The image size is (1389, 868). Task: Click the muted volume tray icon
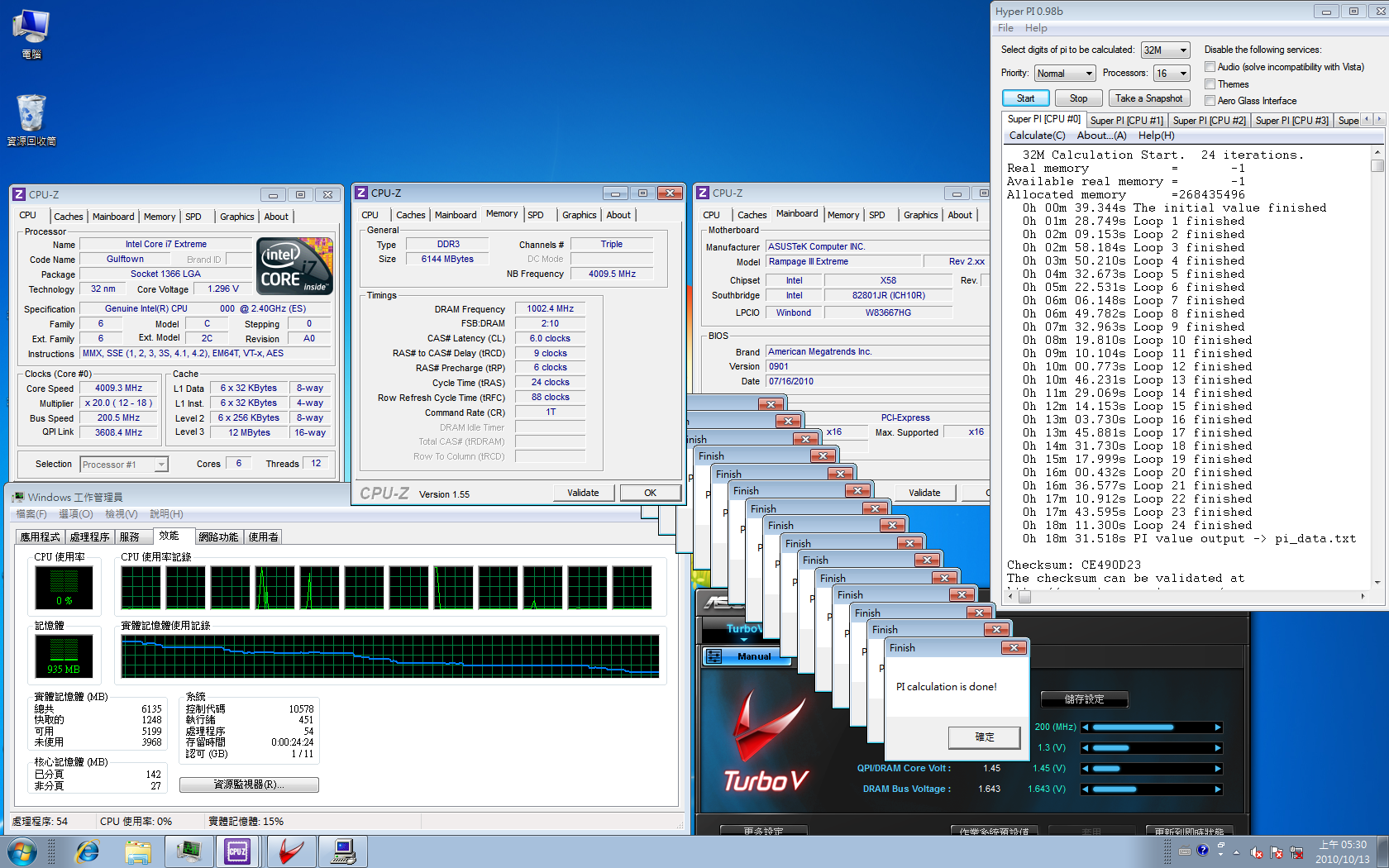click(1256, 852)
